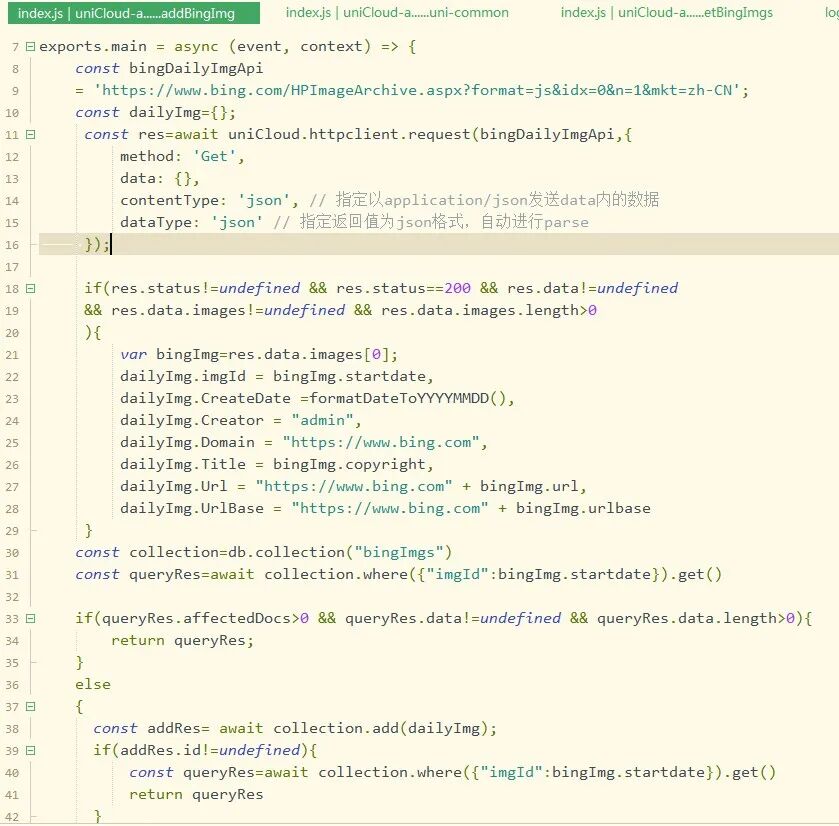Click the 'Get' method string value
This screenshot has width=839, height=826.
(x=214, y=156)
